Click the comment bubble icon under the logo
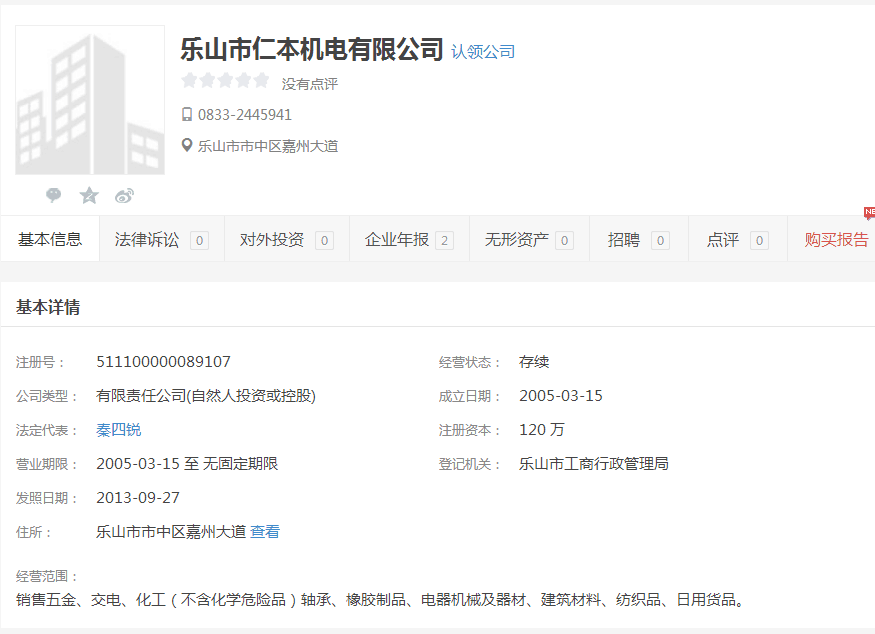 pos(54,195)
